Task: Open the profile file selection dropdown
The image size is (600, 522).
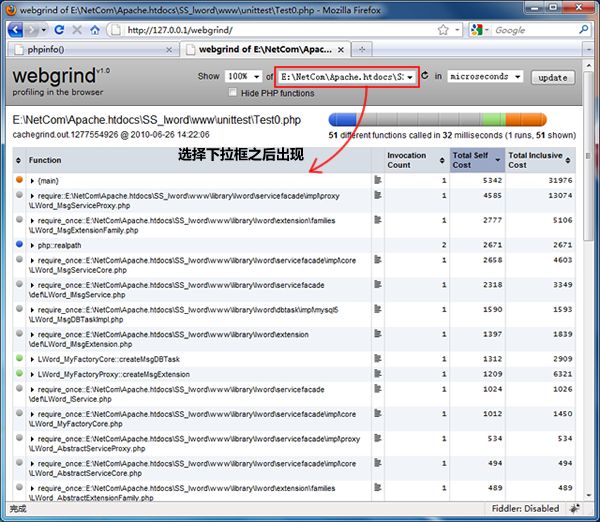Action: coord(347,77)
